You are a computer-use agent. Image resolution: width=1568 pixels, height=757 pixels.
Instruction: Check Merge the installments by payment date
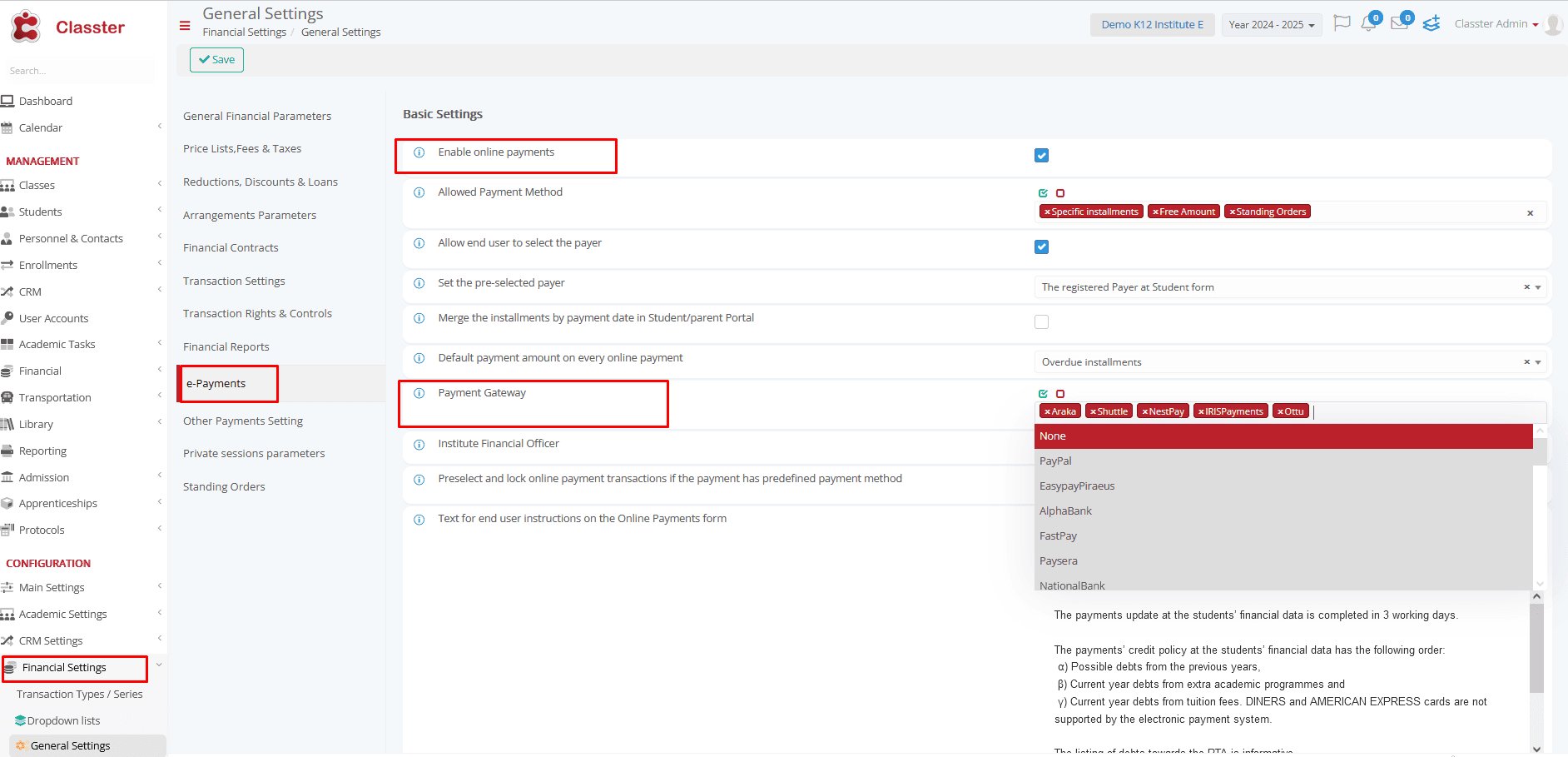tap(1041, 322)
